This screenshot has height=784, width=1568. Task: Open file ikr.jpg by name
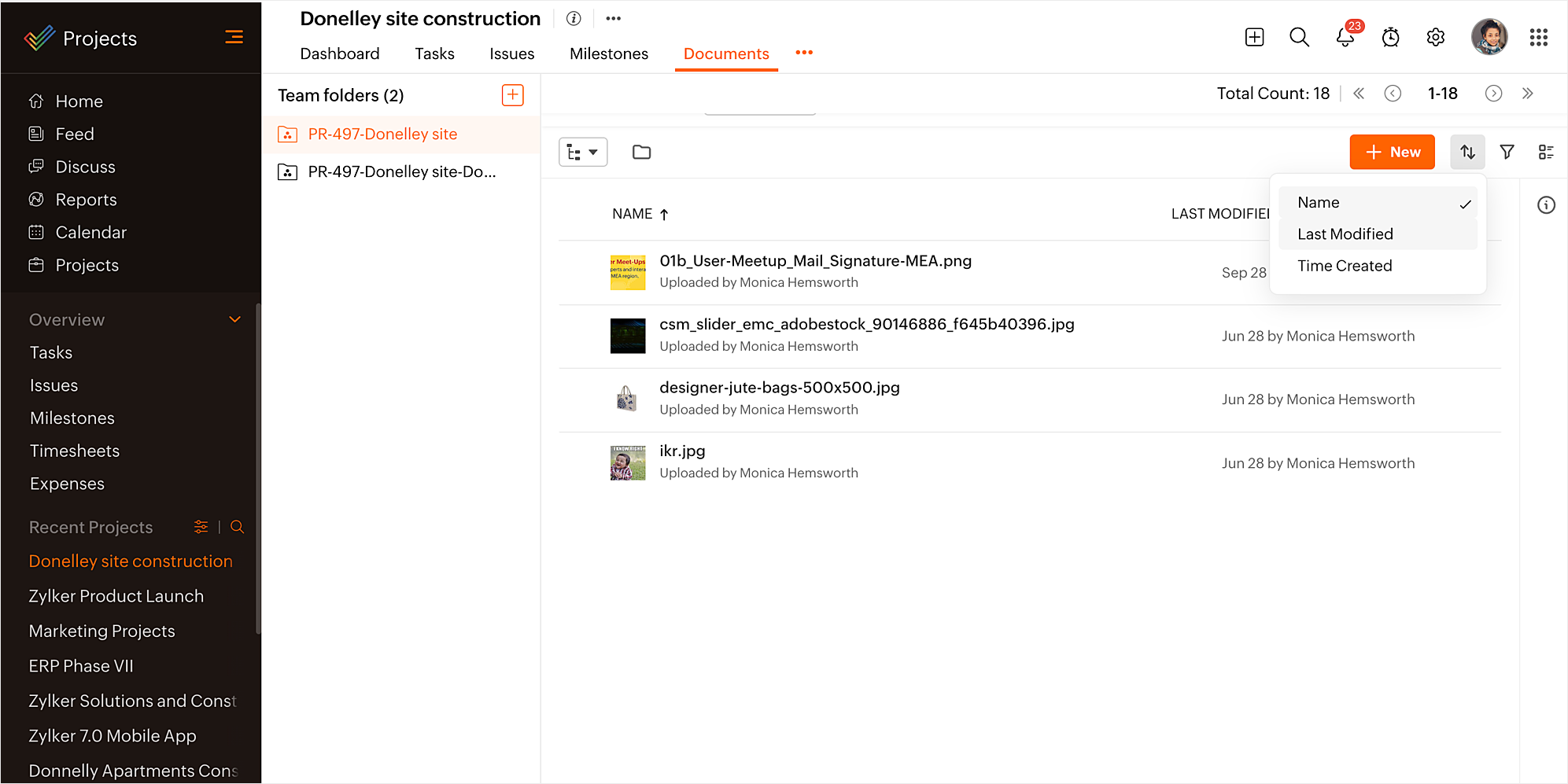point(682,451)
